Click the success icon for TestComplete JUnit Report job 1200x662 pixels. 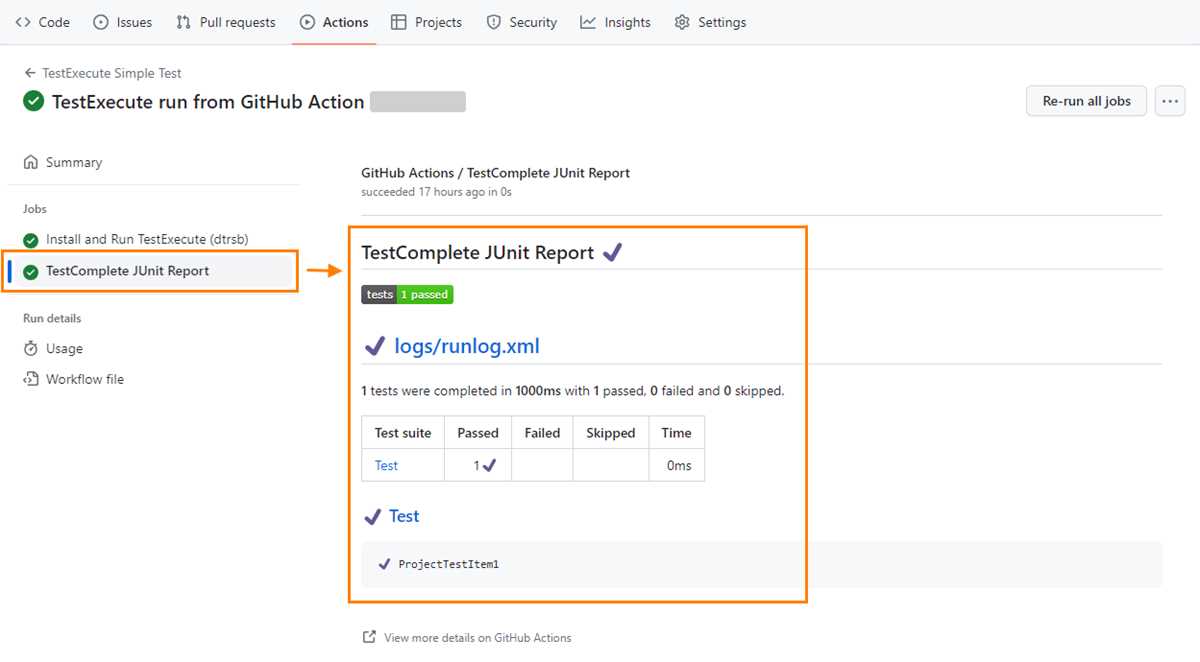pyautogui.click(x=31, y=271)
